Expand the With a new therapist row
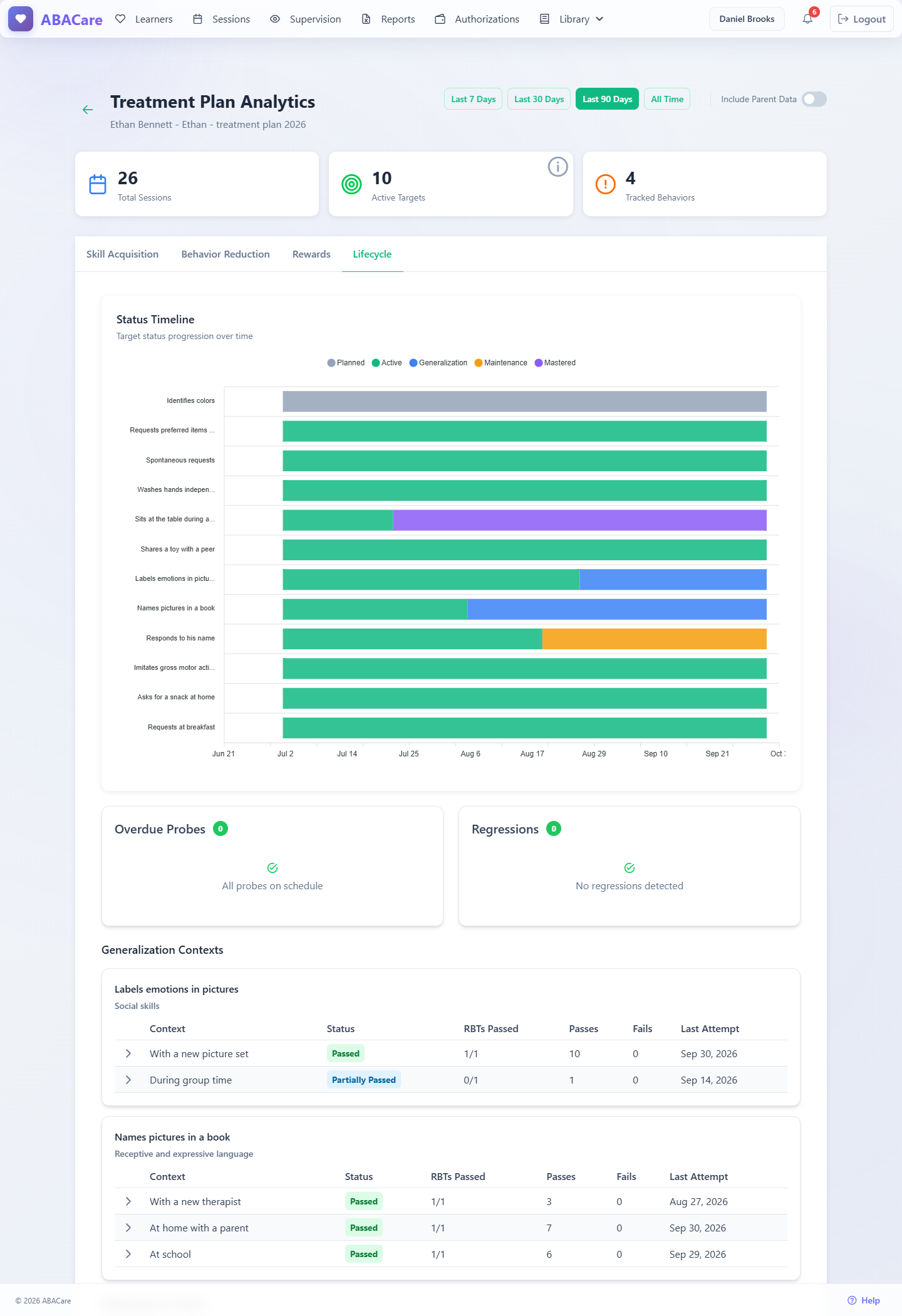 click(128, 1201)
